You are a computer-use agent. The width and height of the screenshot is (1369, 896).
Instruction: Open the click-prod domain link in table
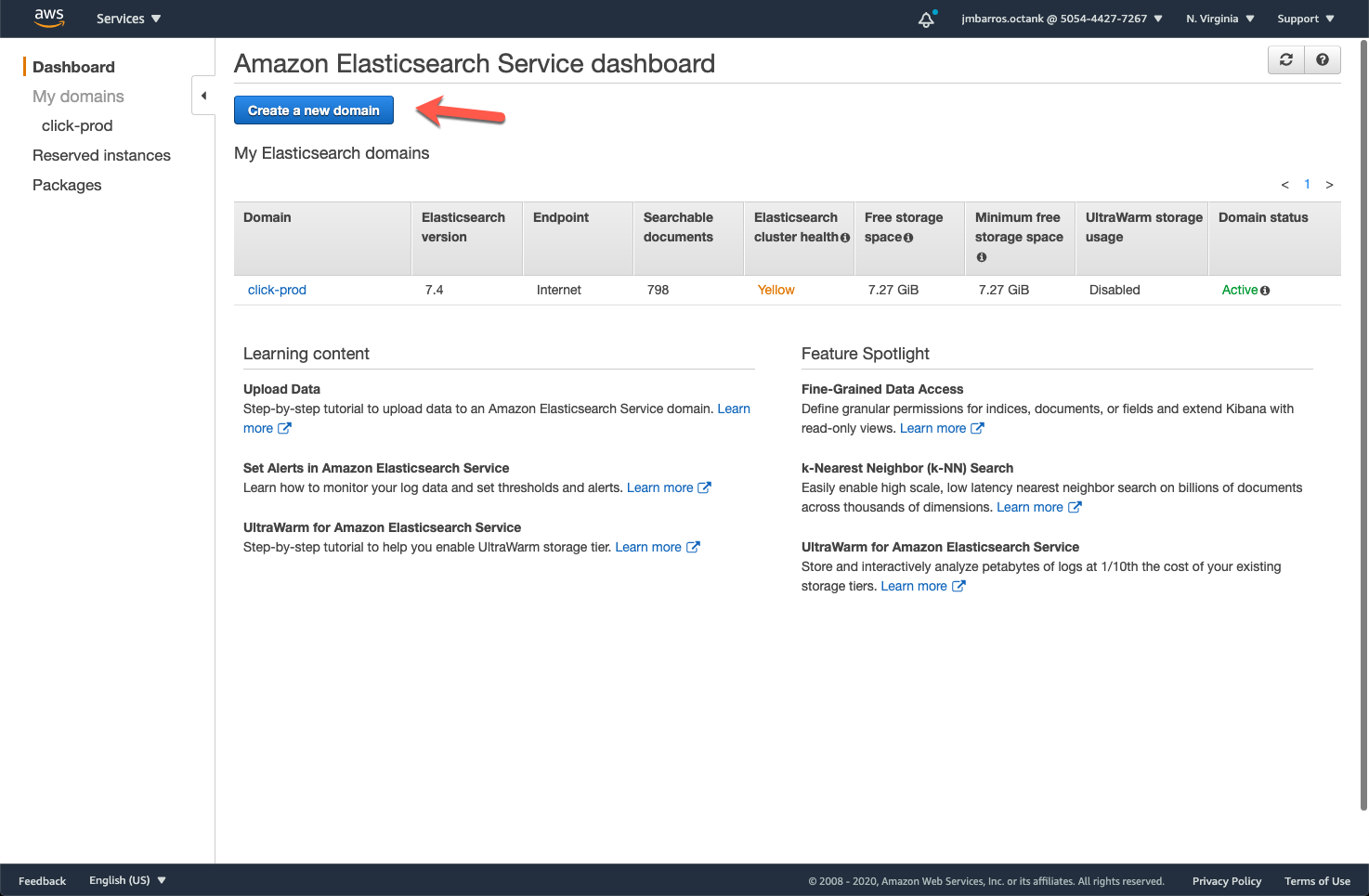point(277,290)
